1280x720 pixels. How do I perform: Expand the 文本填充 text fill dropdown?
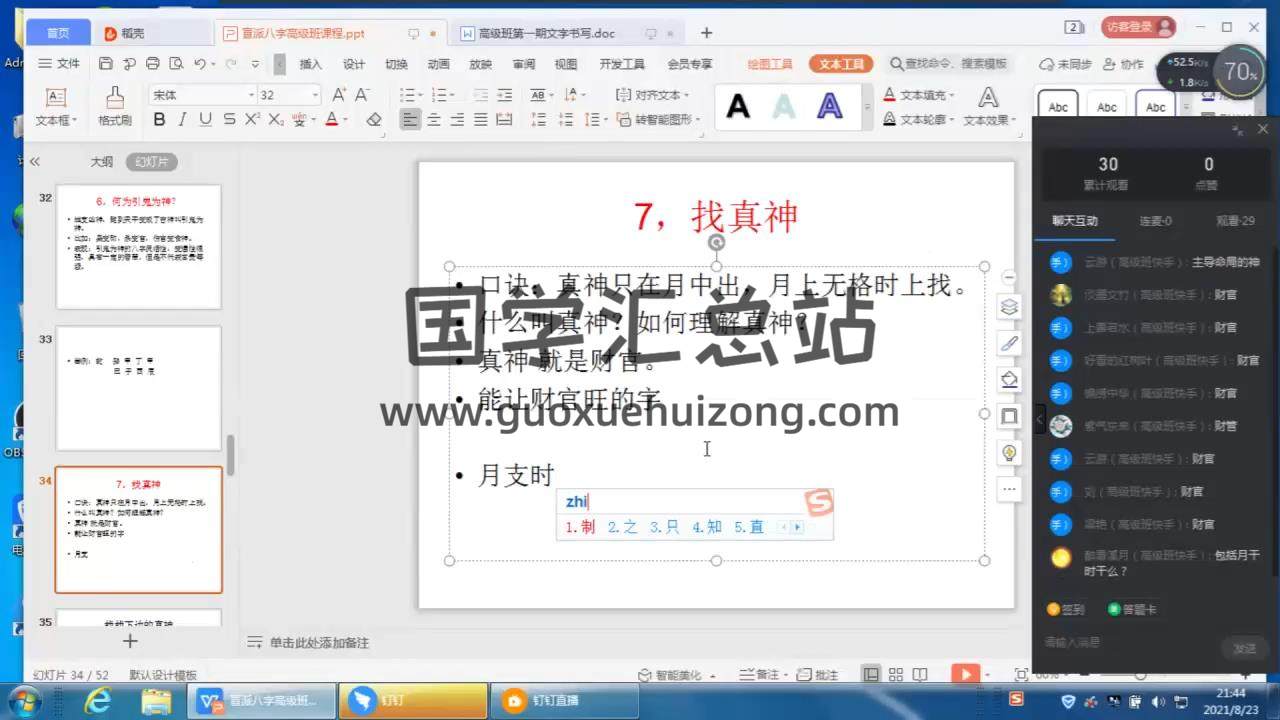[951, 95]
